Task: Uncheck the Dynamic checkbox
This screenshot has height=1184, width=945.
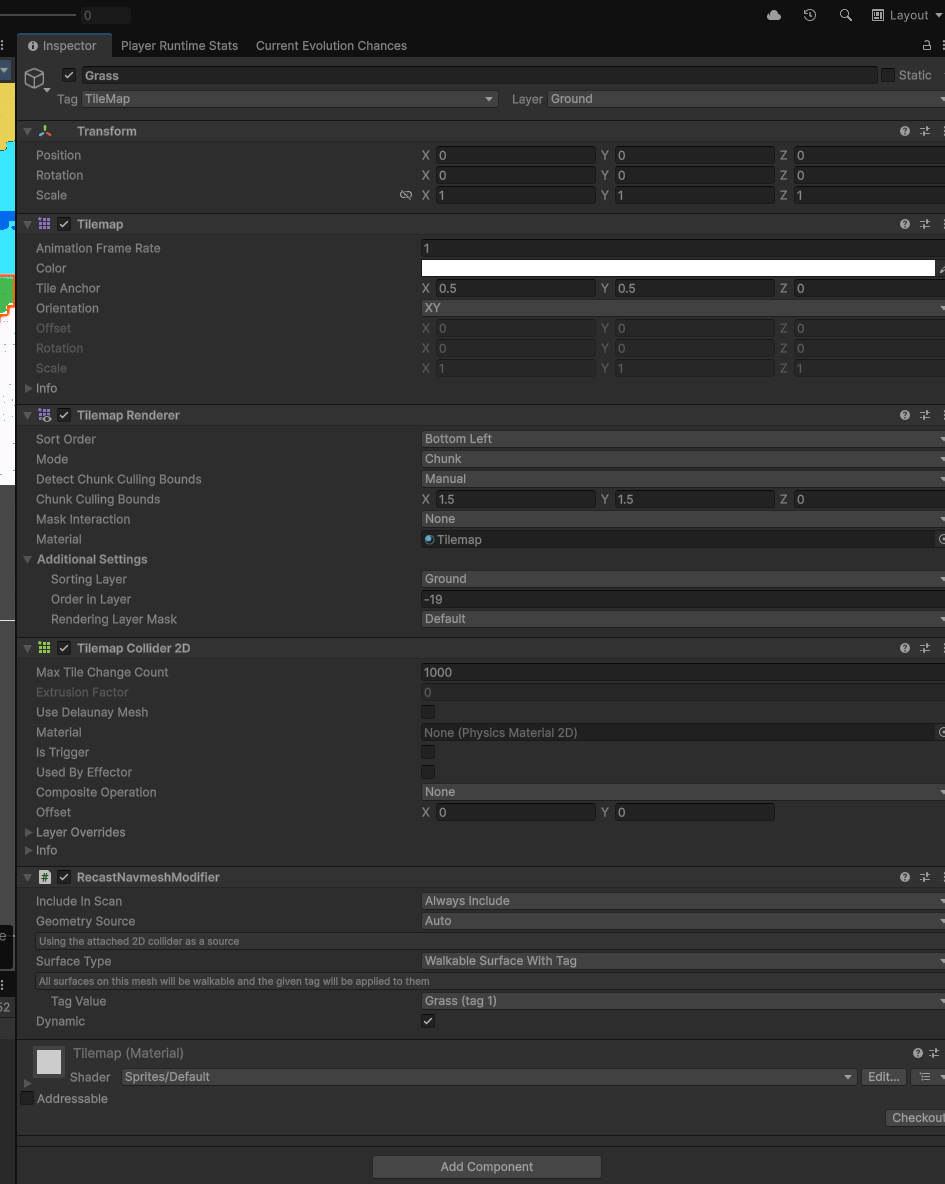Action: tap(428, 1021)
